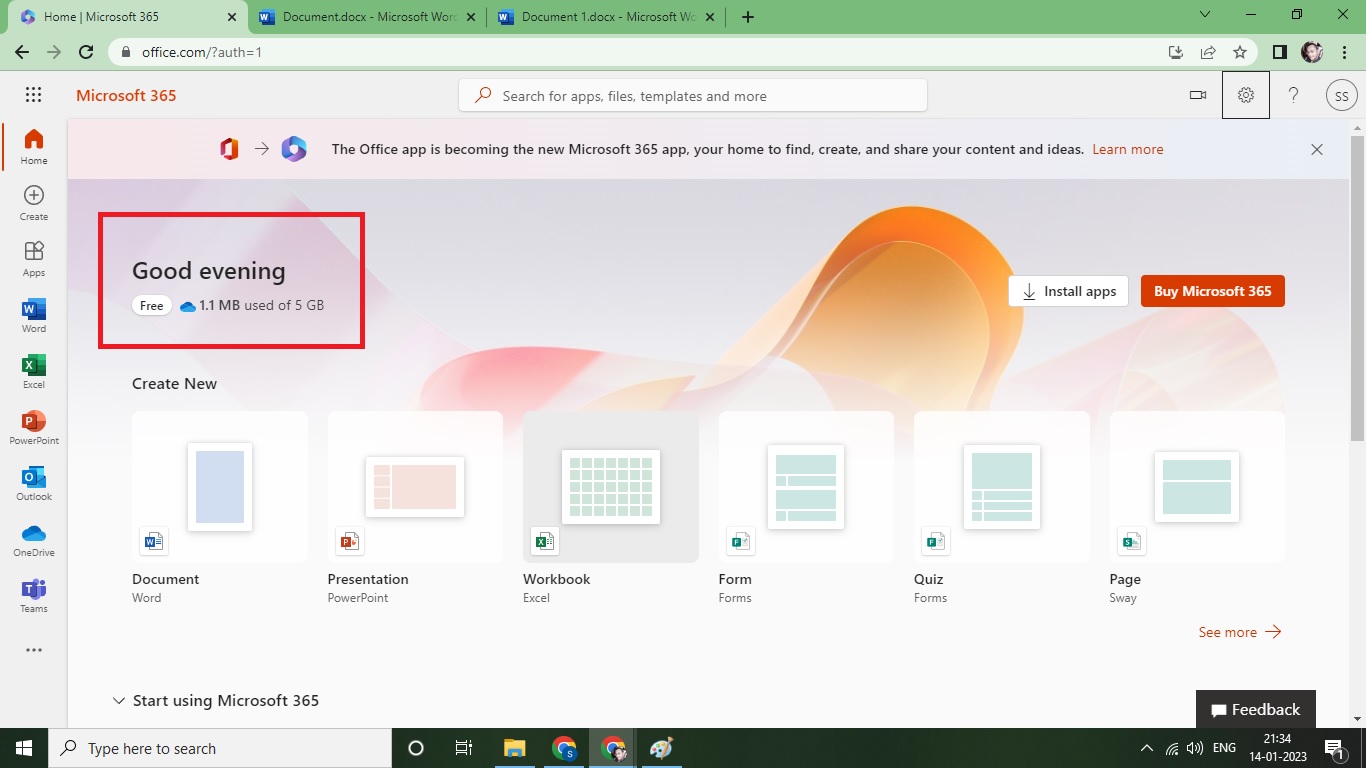
Task: Open the Paint app on the taskbar
Action: tap(661, 748)
